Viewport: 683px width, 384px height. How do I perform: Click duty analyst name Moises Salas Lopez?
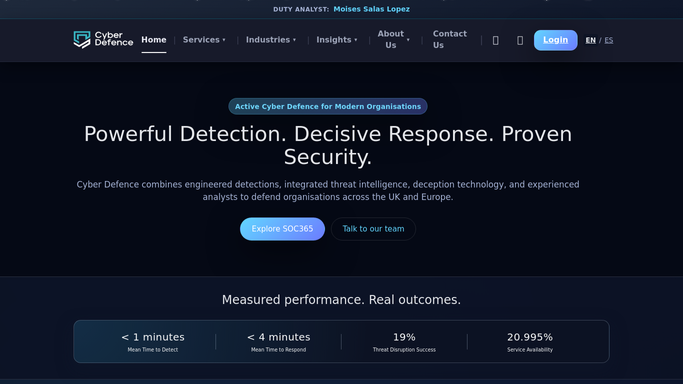pyautogui.click(x=372, y=9)
